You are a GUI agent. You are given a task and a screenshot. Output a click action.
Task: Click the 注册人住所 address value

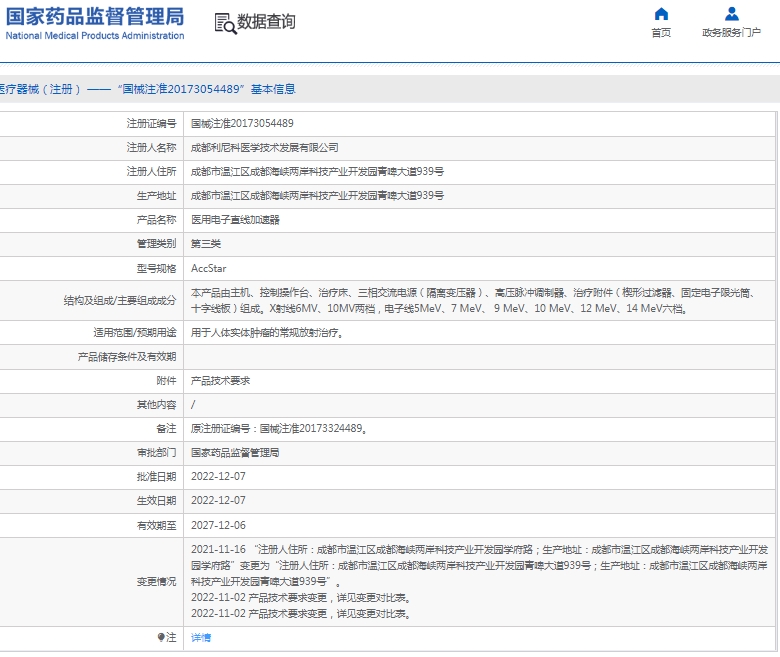pyautogui.click(x=317, y=172)
